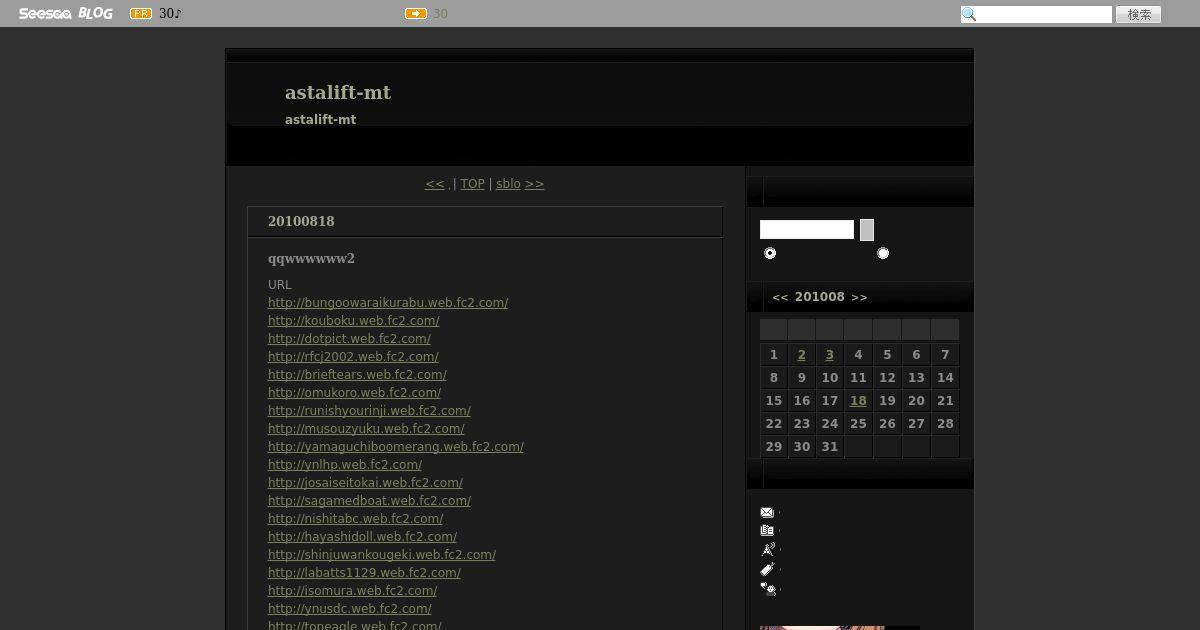The image size is (1200, 630).
Task: Open musouzyuku.web.fc2.com link
Action: pos(366,429)
